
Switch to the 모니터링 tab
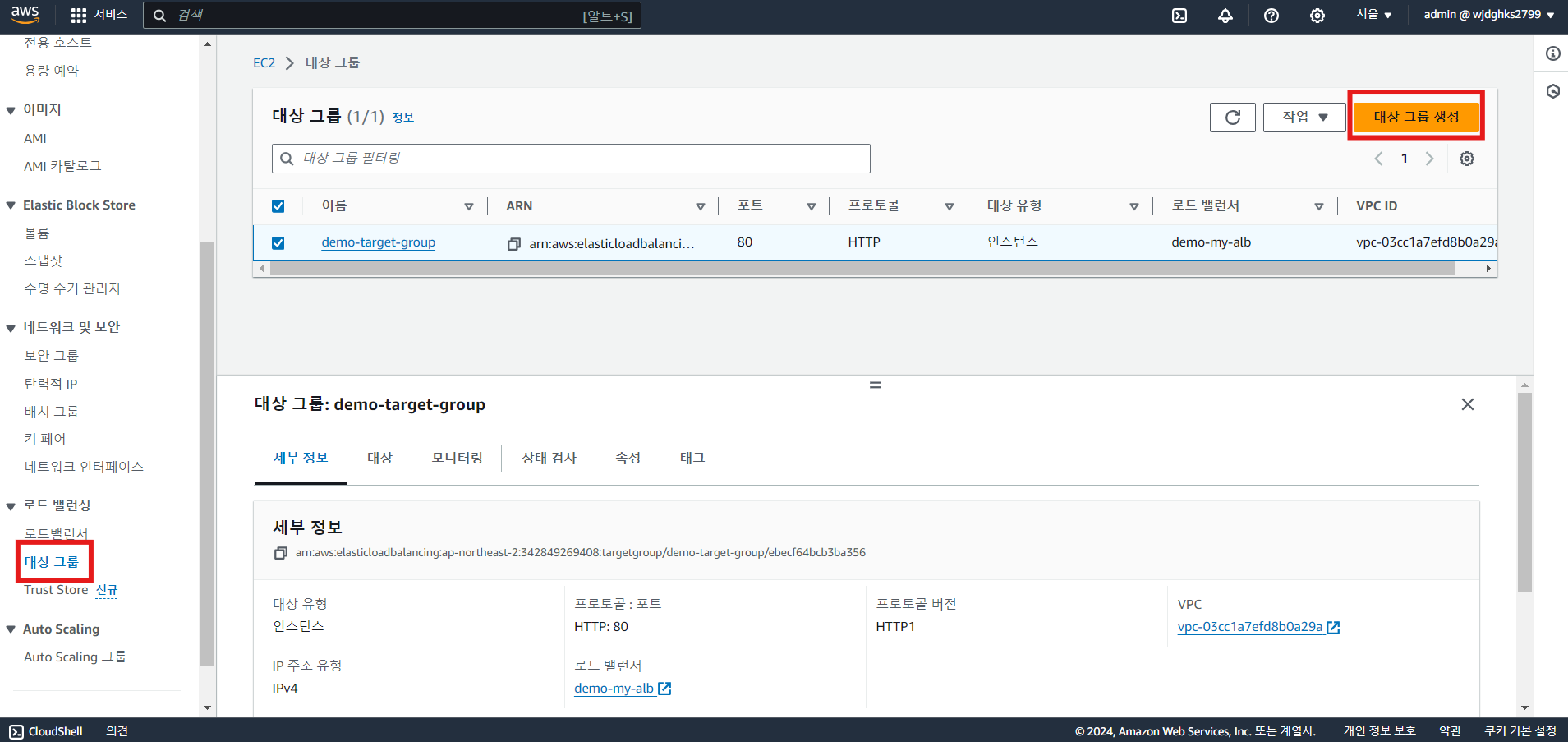(458, 458)
